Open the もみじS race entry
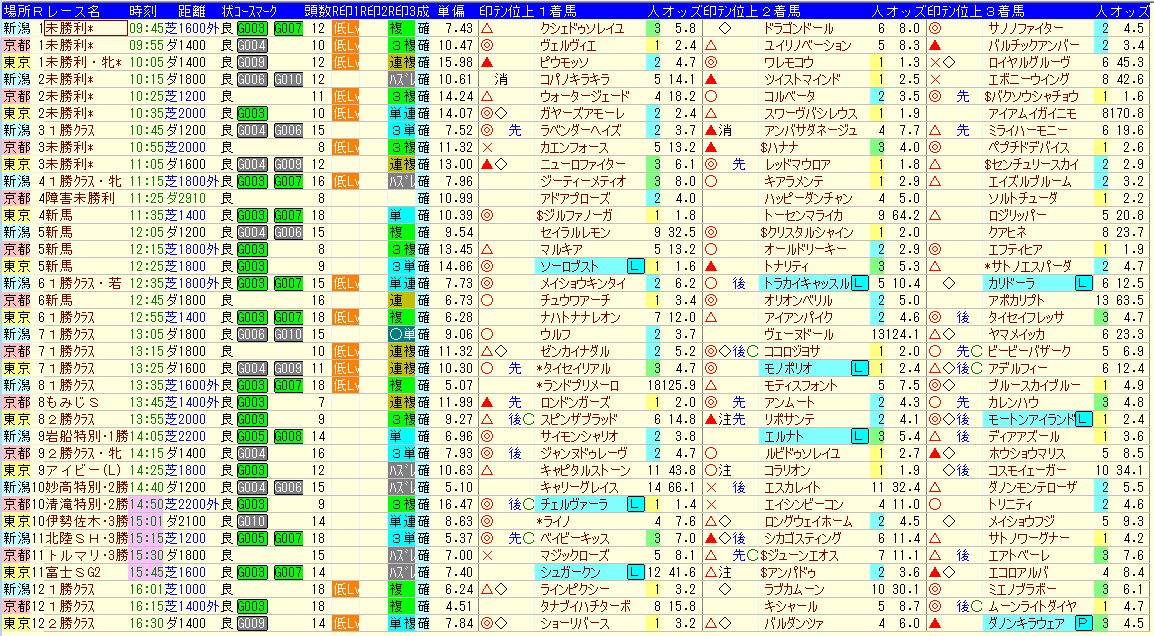Image resolution: width=1154 pixels, height=636 pixels. [x=72, y=403]
